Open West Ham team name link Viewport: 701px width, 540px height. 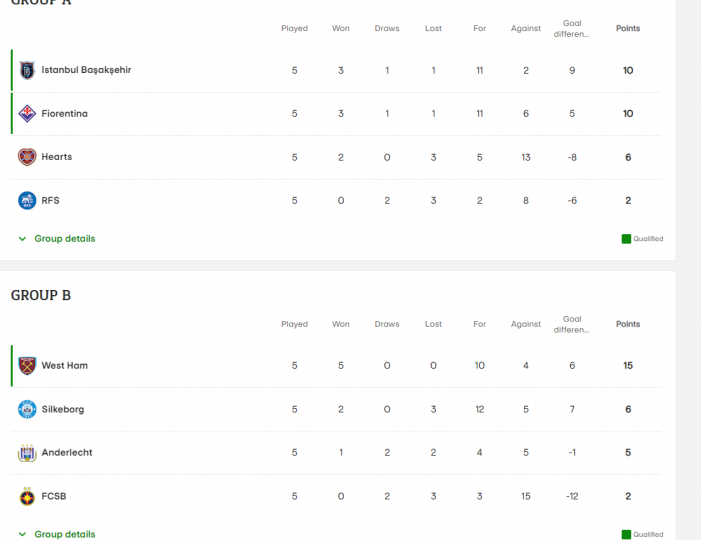coord(64,365)
